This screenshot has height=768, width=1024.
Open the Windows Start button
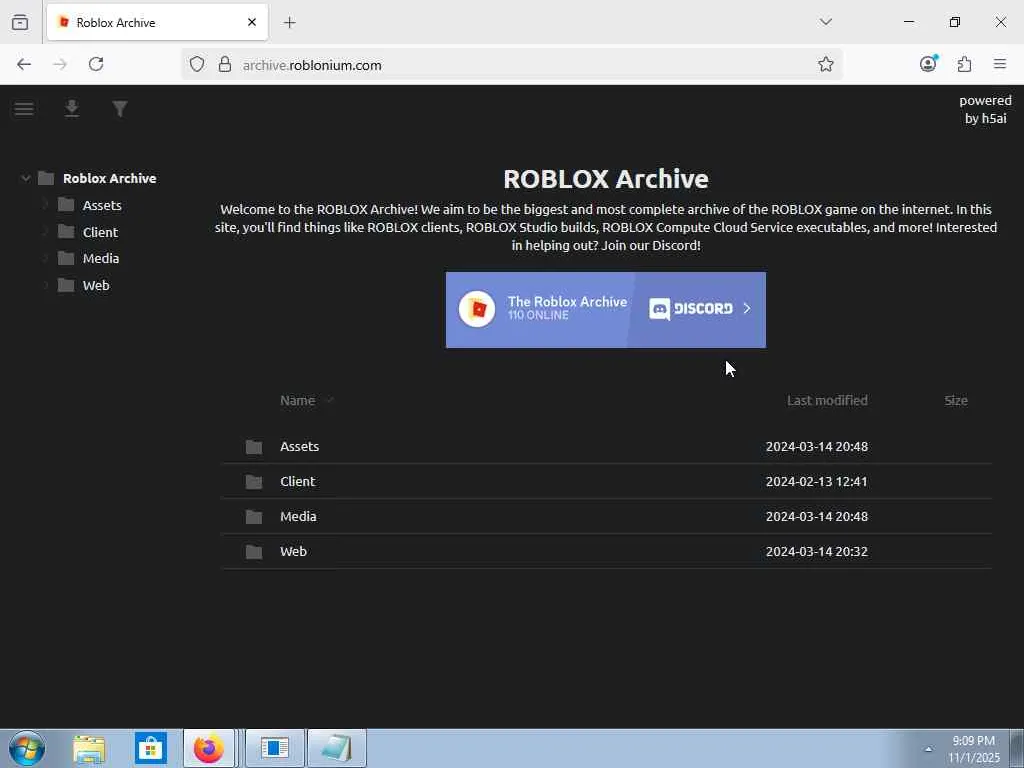click(x=27, y=748)
